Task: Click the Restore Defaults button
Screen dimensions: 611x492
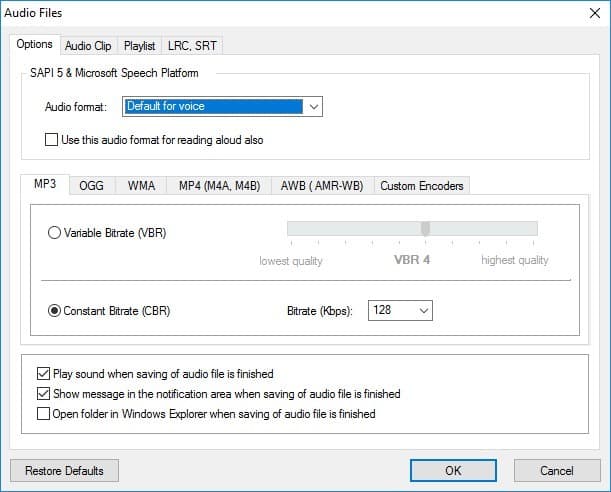Action: [64, 471]
